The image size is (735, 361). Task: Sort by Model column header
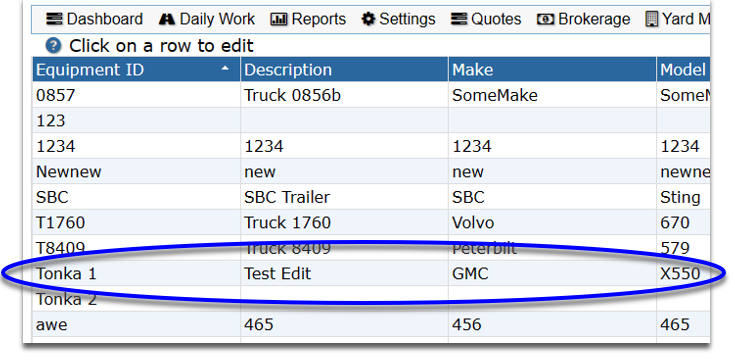coord(683,70)
